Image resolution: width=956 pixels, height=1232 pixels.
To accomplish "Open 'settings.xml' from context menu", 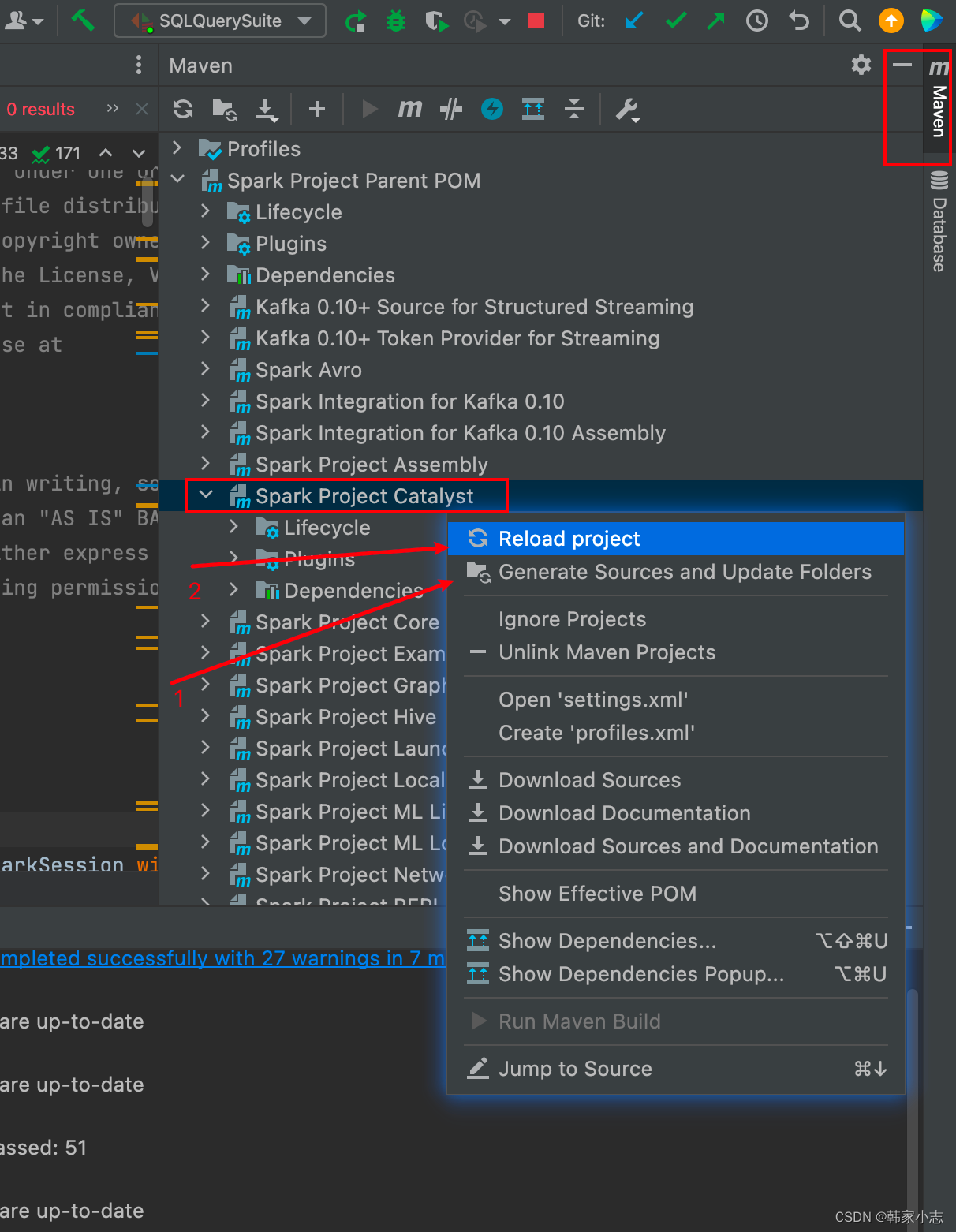I will (676, 700).
